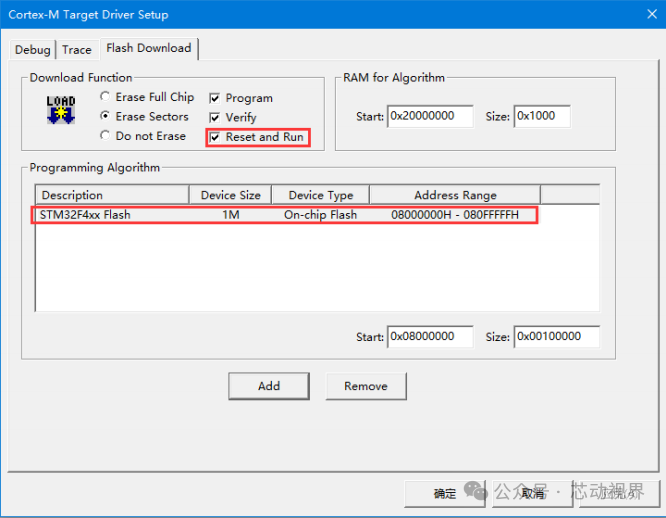This screenshot has height=518, width=666.
Task: Click the Programming Algorithm Start field 0x08000000
Action: point(430,337)
